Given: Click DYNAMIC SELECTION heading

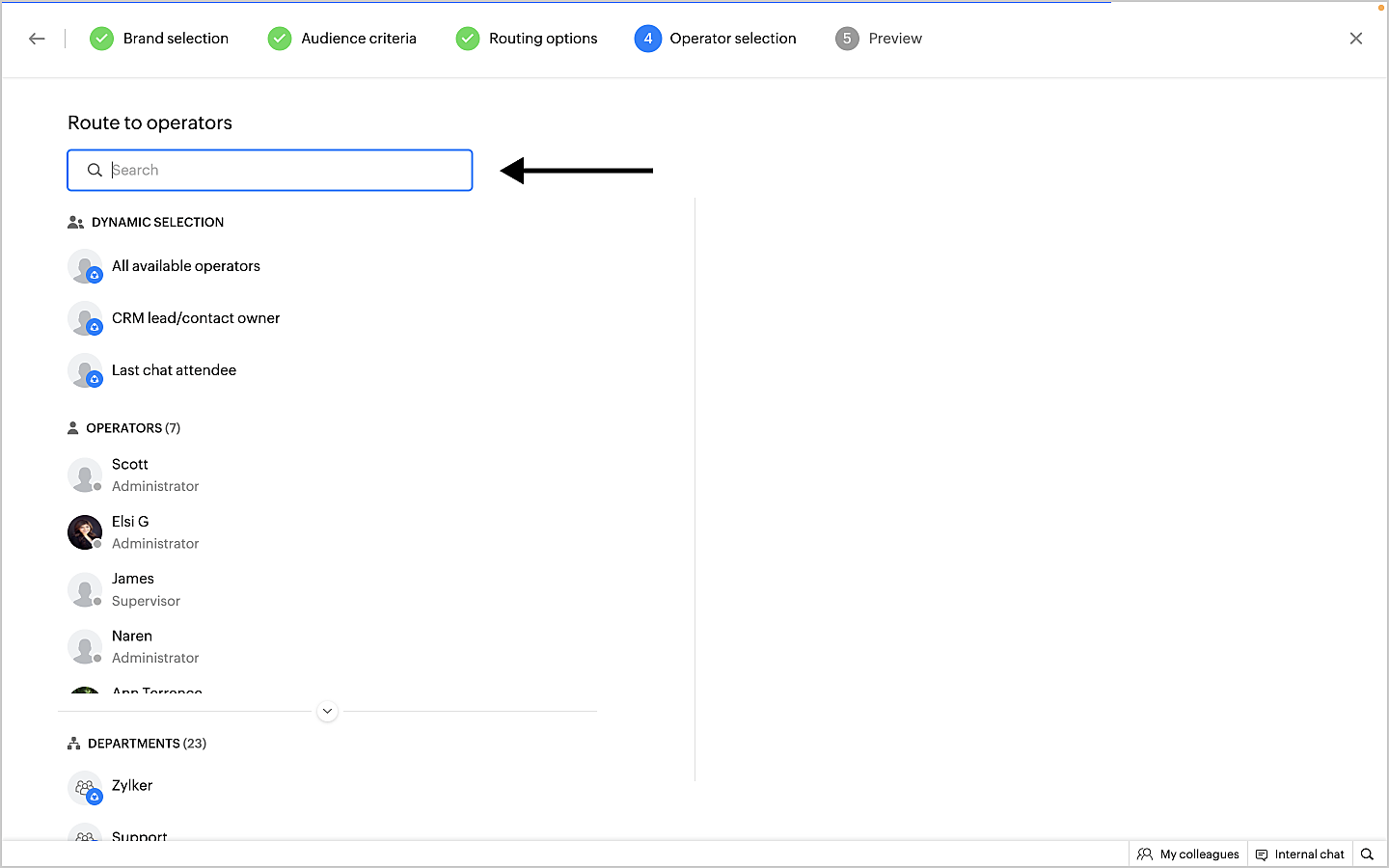Looking at the screenshot, I should coord(157,222).
